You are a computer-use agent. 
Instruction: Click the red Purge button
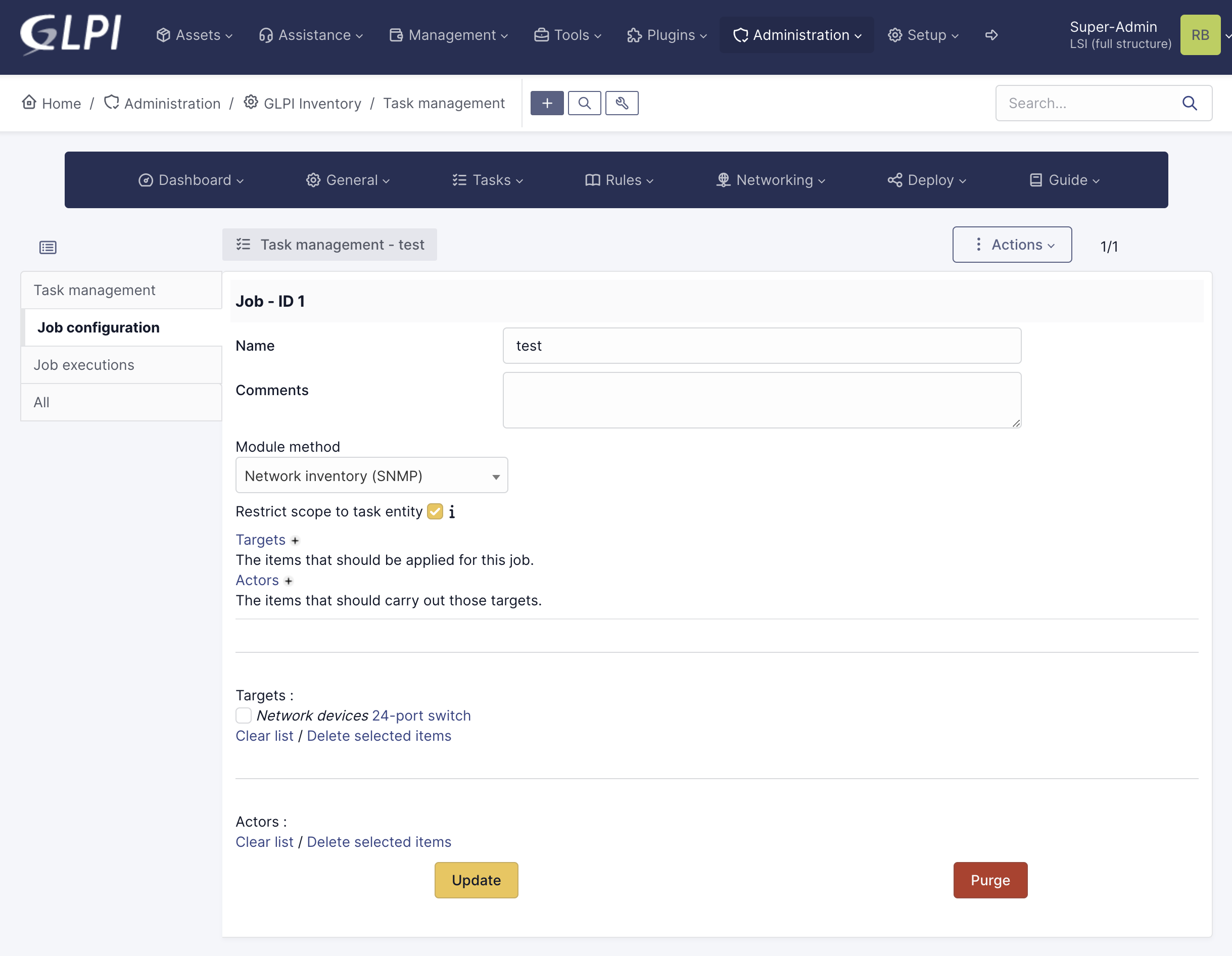click(990, 880)
